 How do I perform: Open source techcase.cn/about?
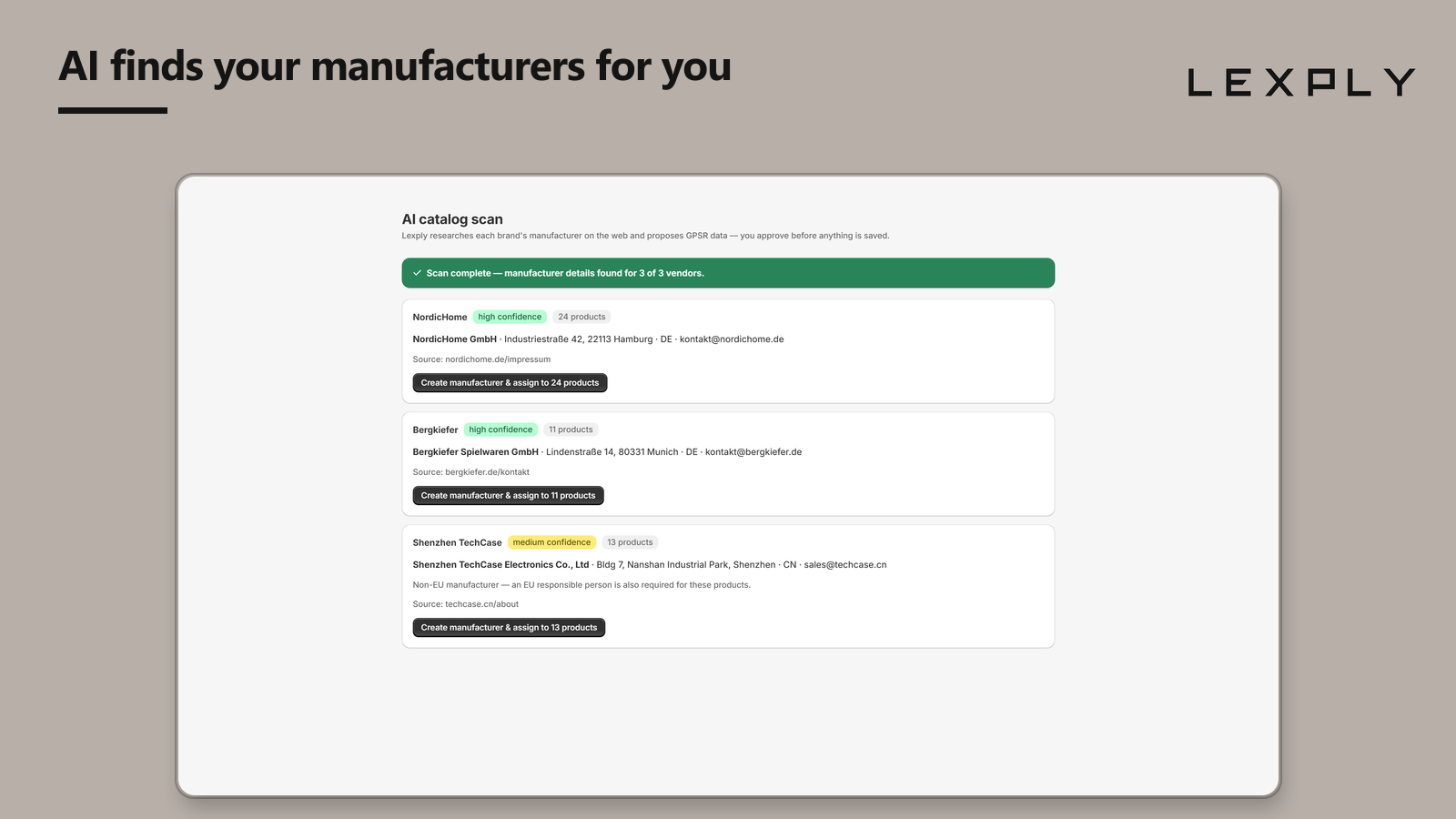[x=481, y=604]
